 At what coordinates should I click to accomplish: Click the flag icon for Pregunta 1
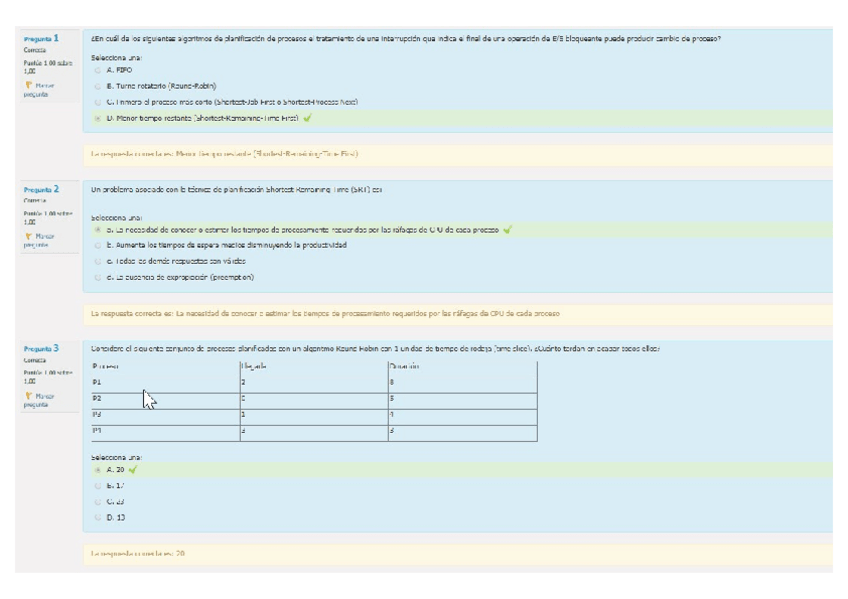tap(29, 85)
